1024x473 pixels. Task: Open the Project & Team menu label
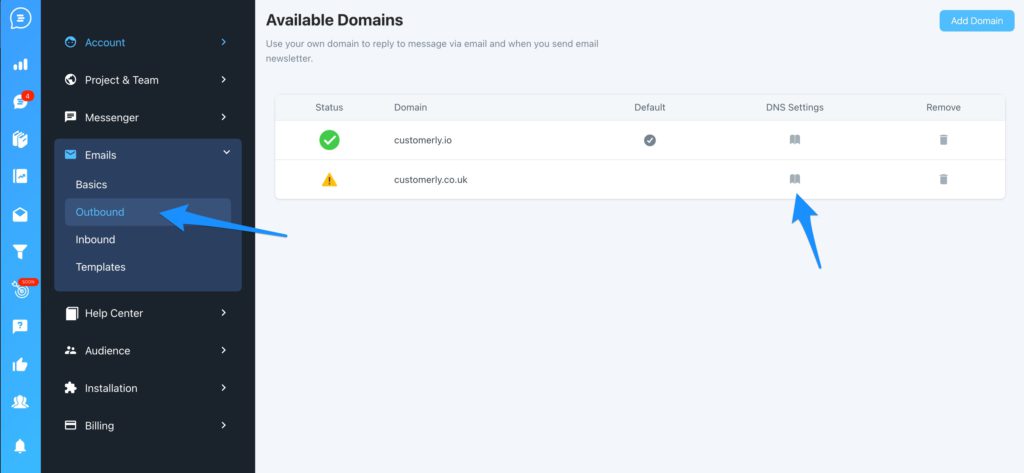(x=121, y=80)
